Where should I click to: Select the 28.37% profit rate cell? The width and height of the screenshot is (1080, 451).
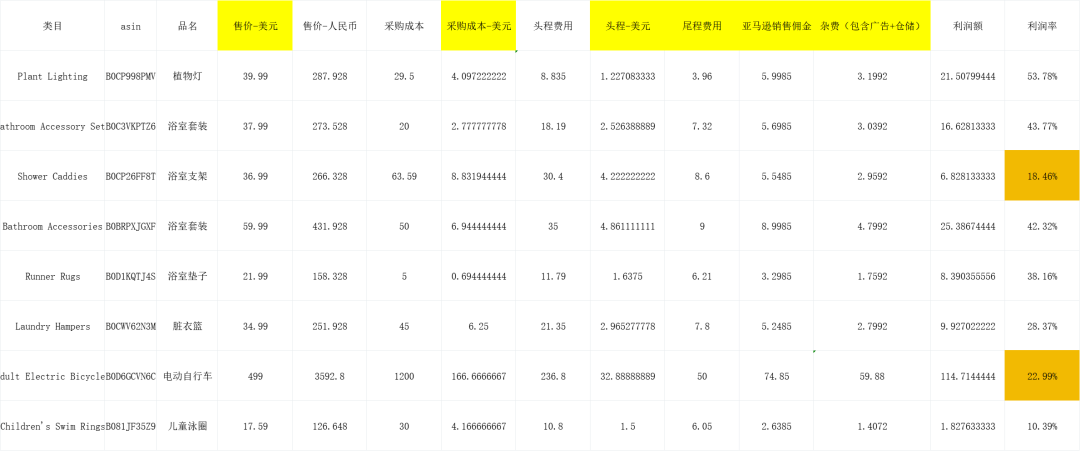click(1042, 326)
